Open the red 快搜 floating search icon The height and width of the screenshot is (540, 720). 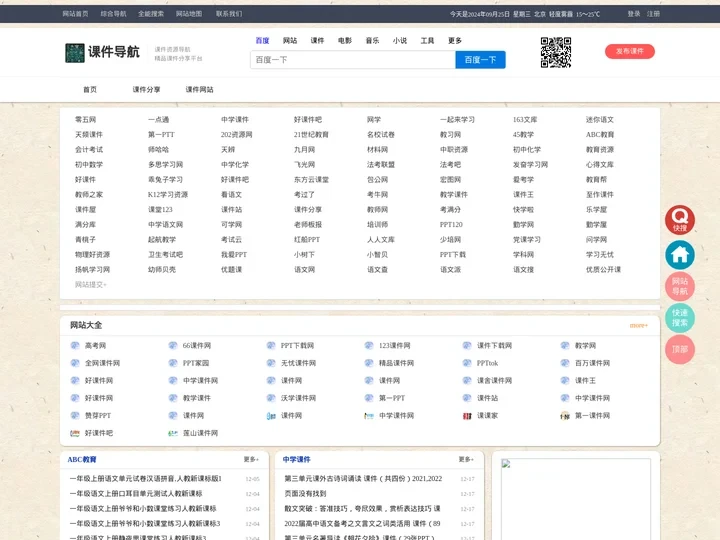(x=680, y=219)
